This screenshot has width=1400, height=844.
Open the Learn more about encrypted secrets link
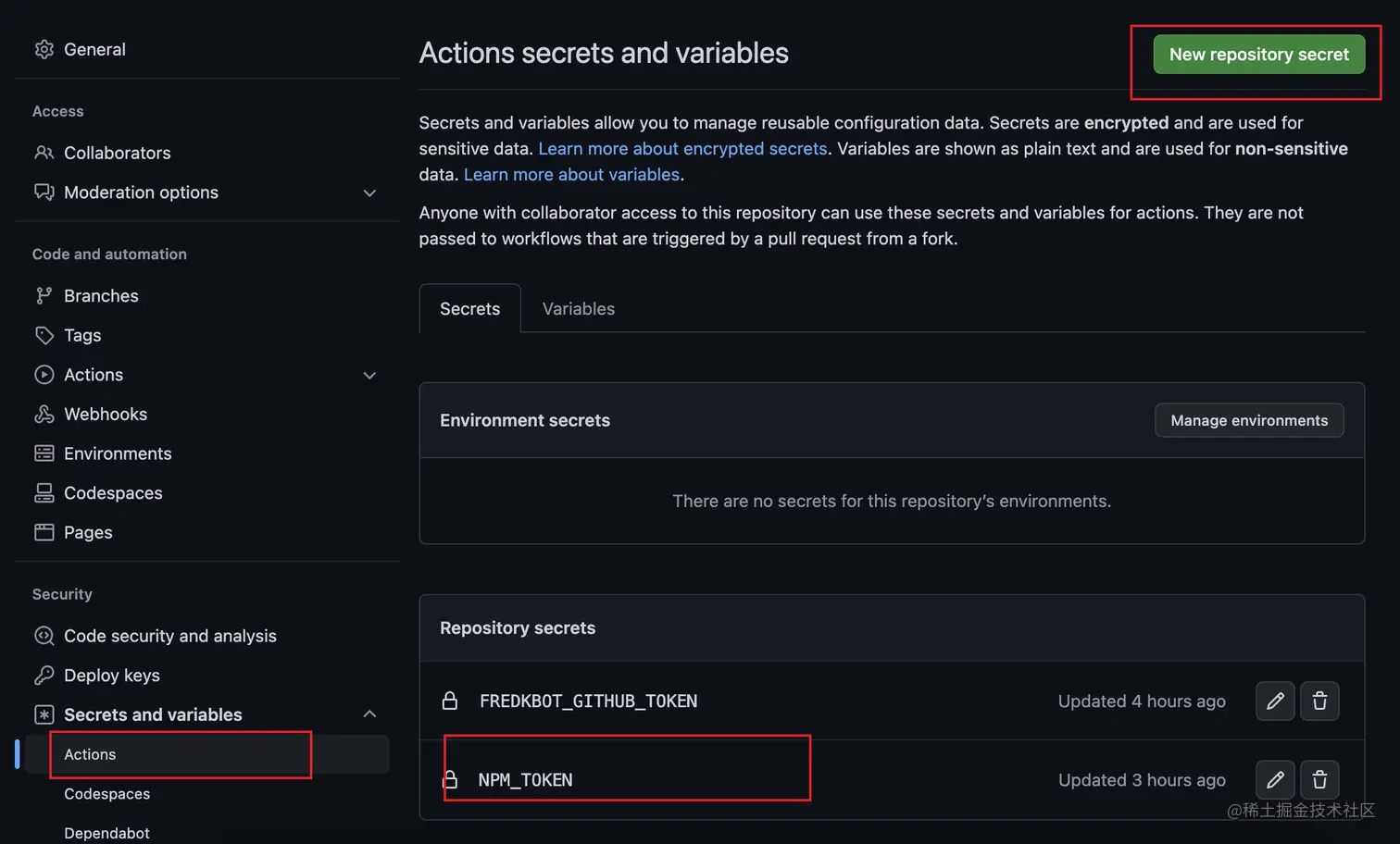tap(682, 149)
